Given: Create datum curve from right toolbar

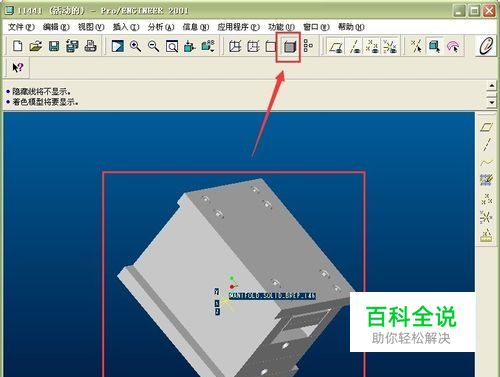Looking at the screenshot, I should point(486,163).
